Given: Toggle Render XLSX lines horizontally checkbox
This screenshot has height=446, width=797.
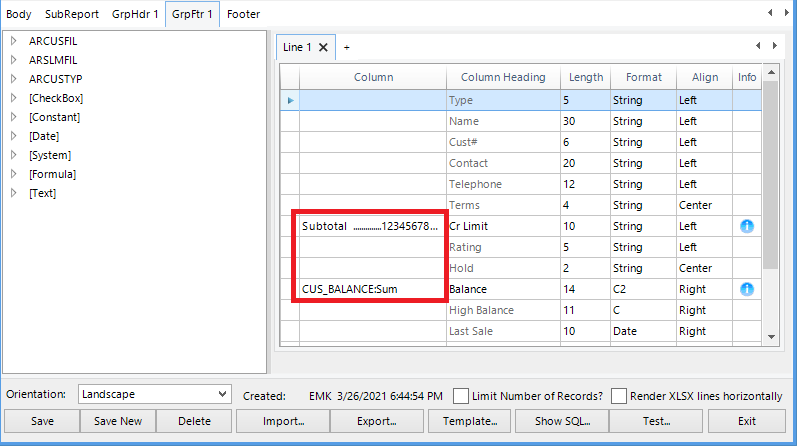Looking at the screenshot, I should pos(619,395).
